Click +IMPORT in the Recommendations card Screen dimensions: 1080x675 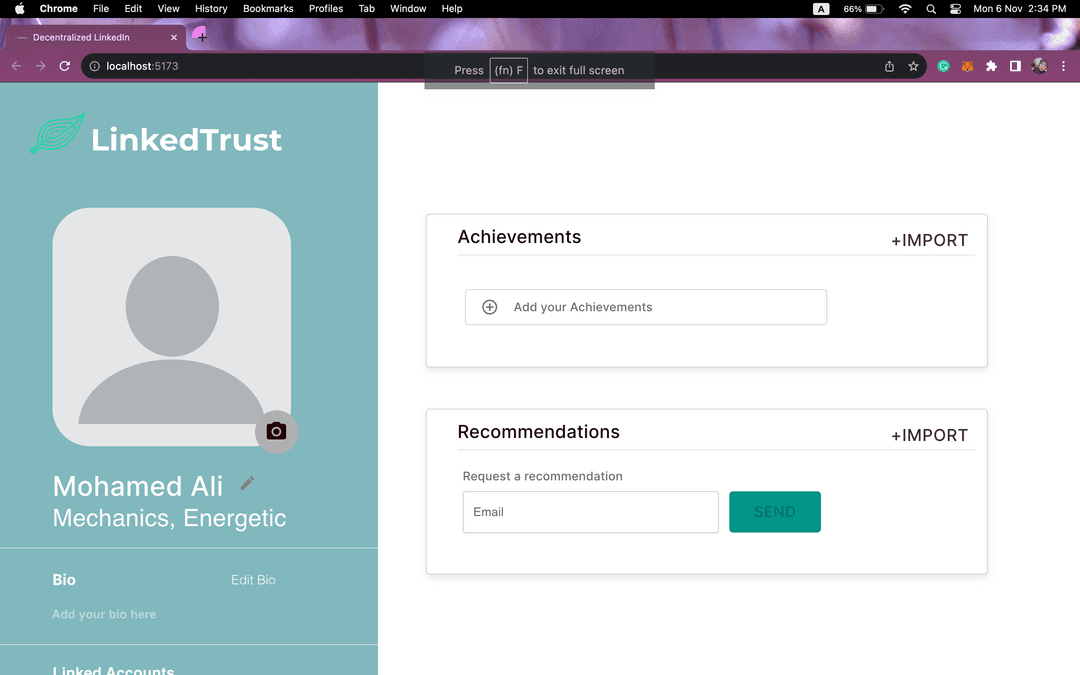click(x=929, y=435)
